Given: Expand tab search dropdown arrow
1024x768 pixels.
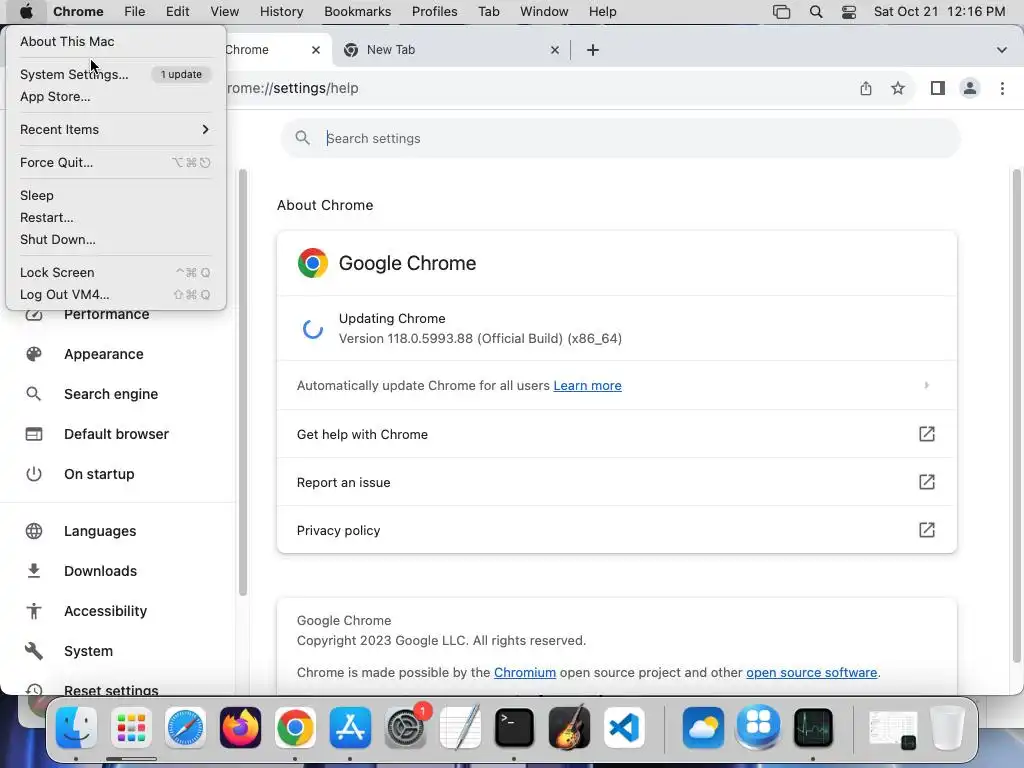Looking at the screenshot, I should click(1001, 50).
